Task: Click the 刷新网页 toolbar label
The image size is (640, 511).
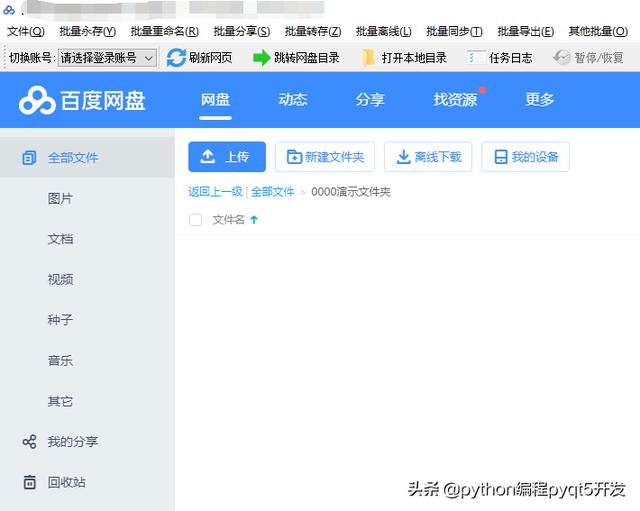Action: tap(210, 58)
